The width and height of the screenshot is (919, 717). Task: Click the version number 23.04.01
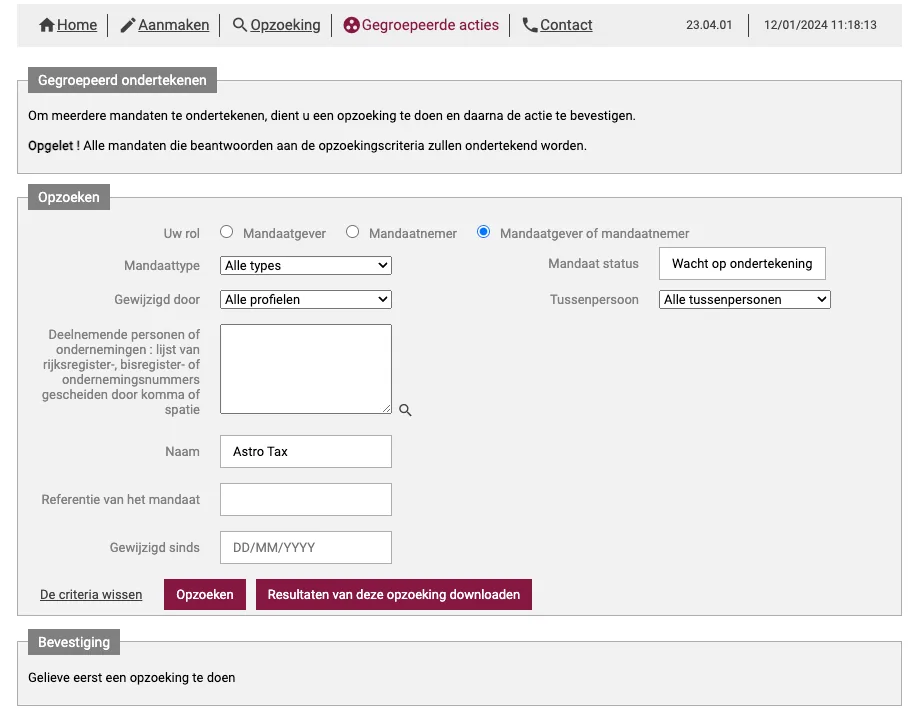point(709,25)
